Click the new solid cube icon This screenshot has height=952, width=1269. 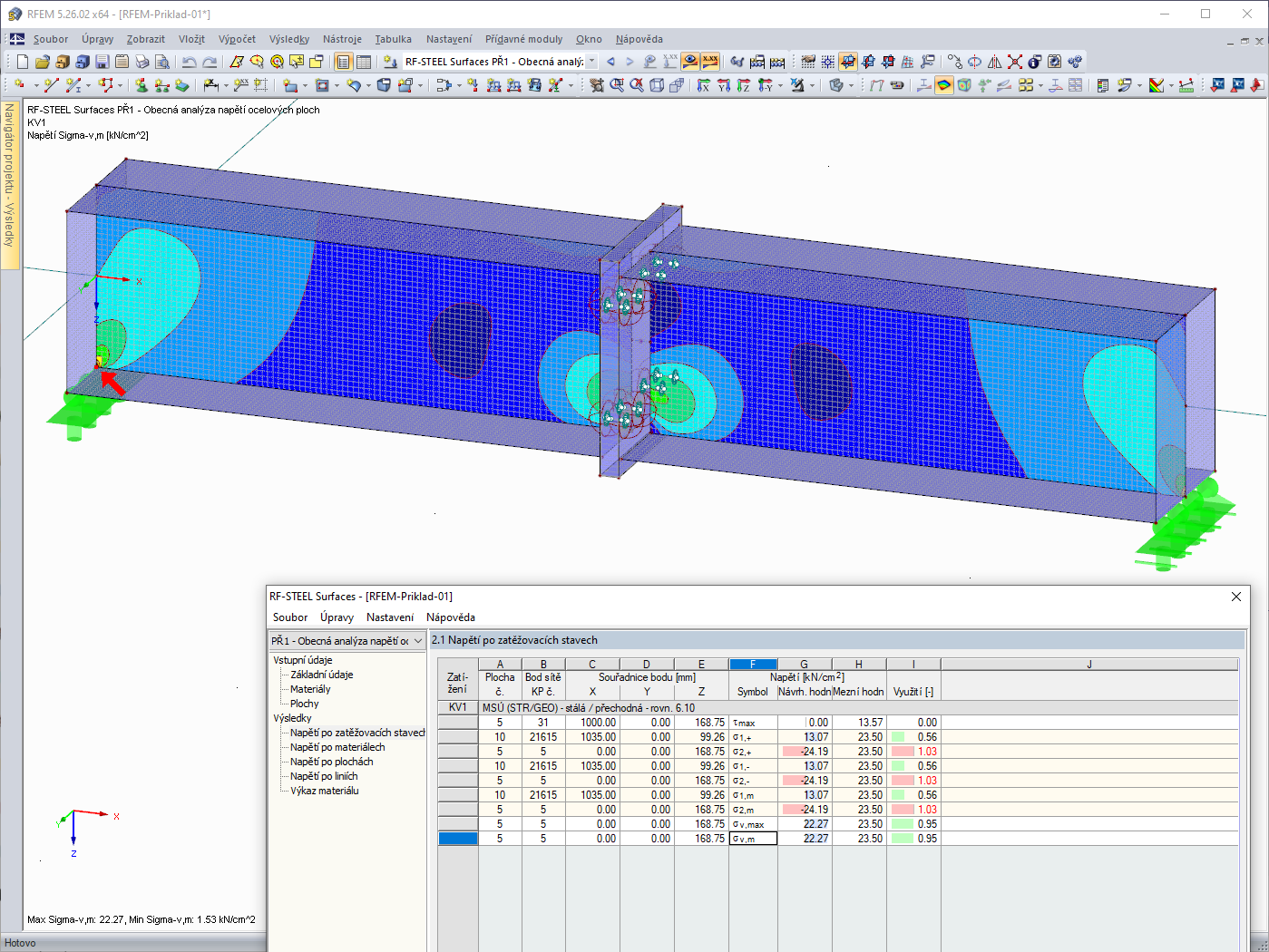[x=384, y=84]
